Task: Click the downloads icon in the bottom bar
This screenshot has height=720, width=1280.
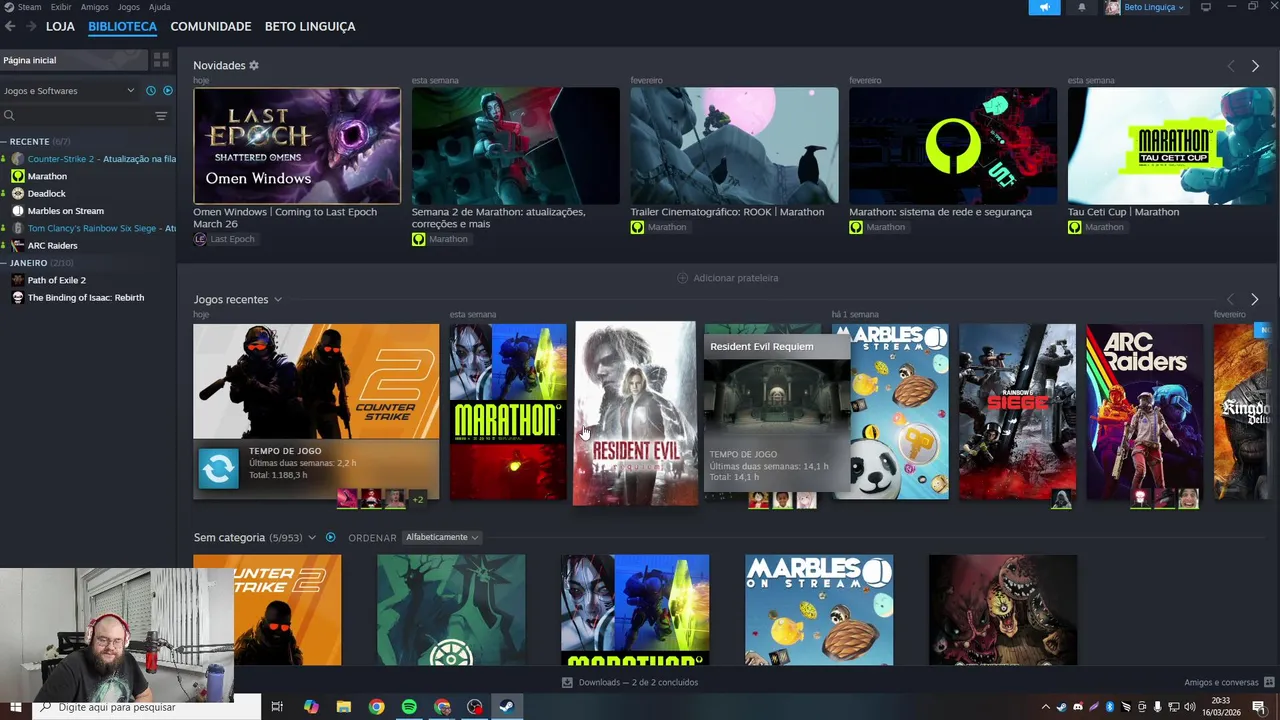Action: tap(567, 682)
